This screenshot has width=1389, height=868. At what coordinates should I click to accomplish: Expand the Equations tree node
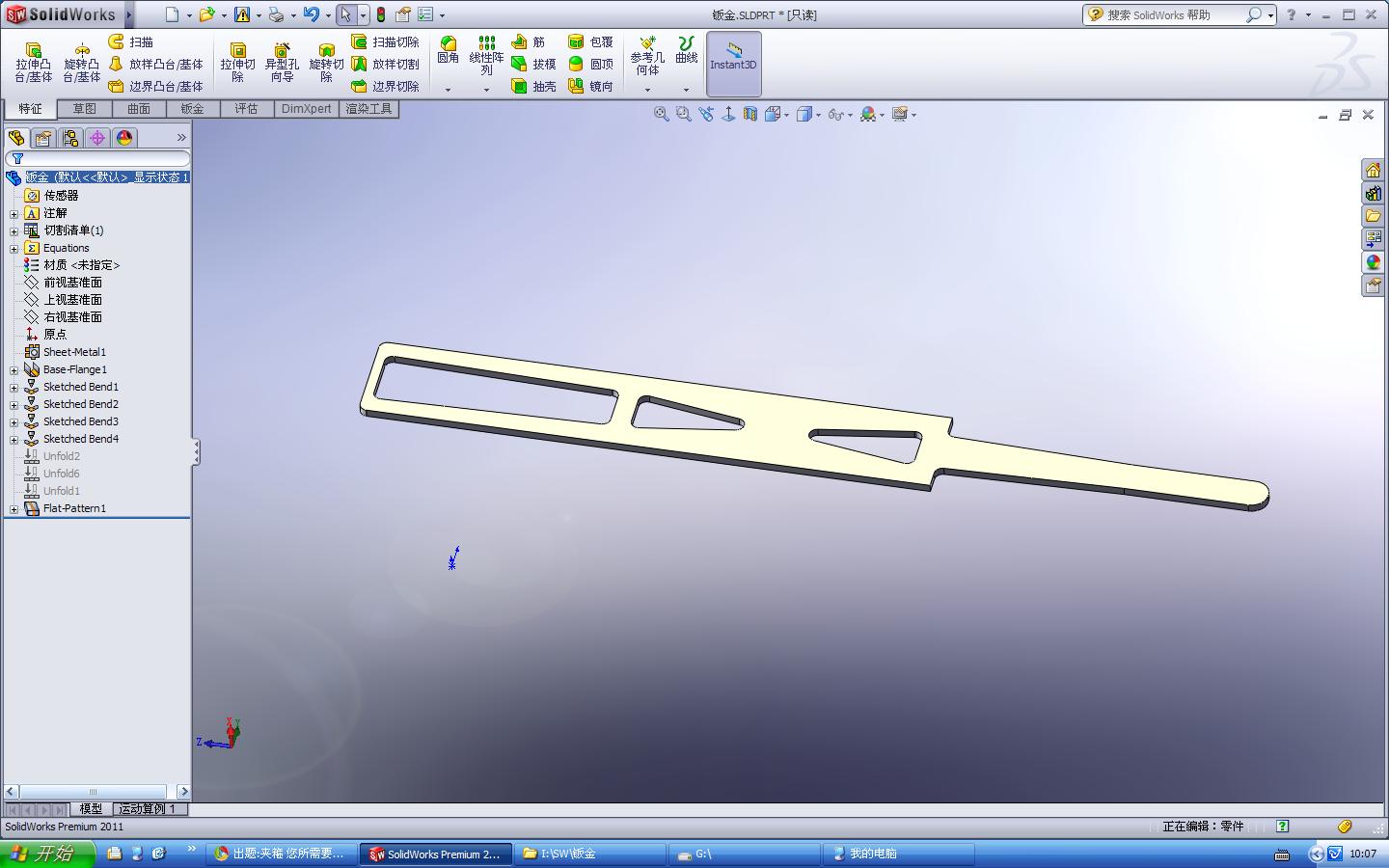[14, 248]
